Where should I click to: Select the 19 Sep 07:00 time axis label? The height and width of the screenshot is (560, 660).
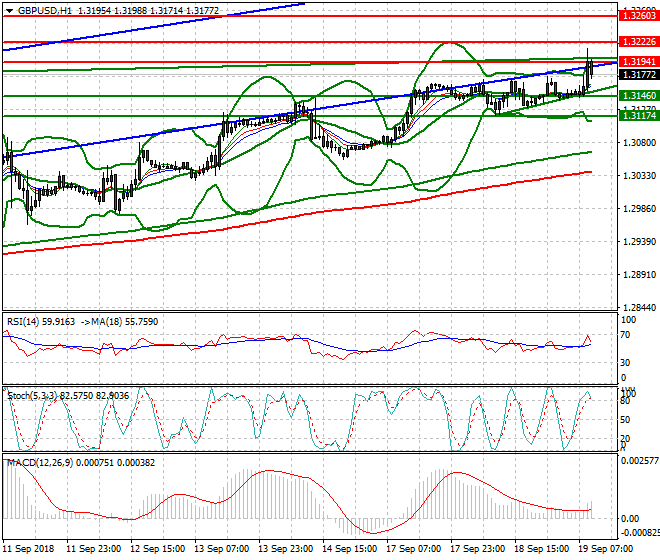(x=605, y=549)
